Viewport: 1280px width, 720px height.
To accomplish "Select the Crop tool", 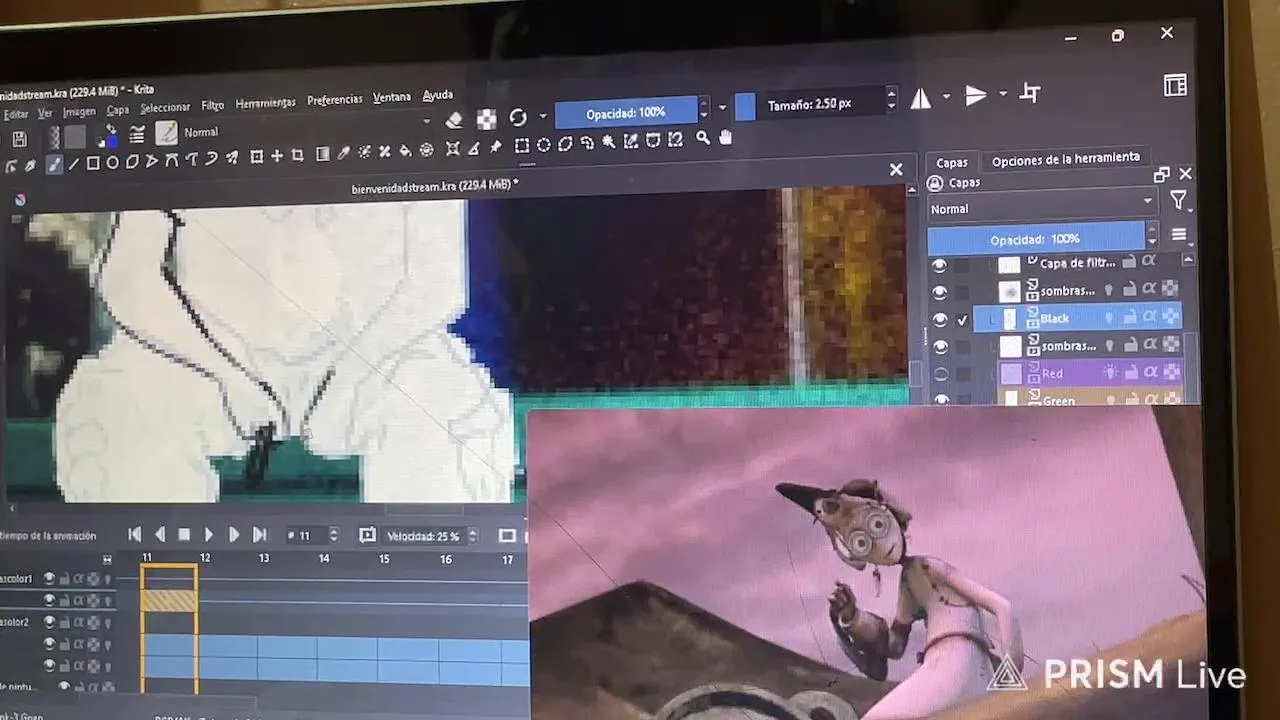I will click(298, 156).
